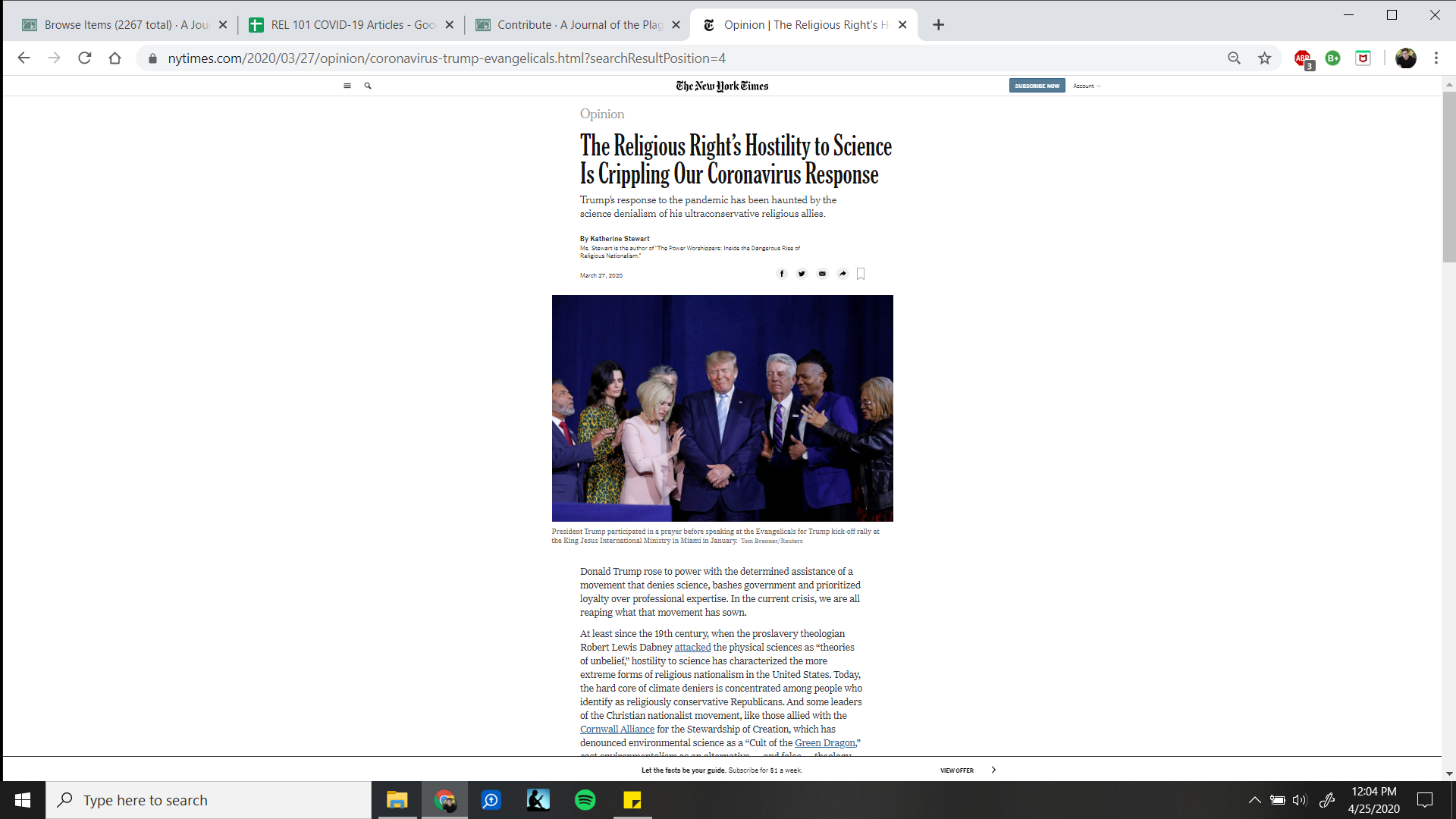Share article on Twitter
The width and height of the screenshot is (1456, 819).
click(802, 274)
